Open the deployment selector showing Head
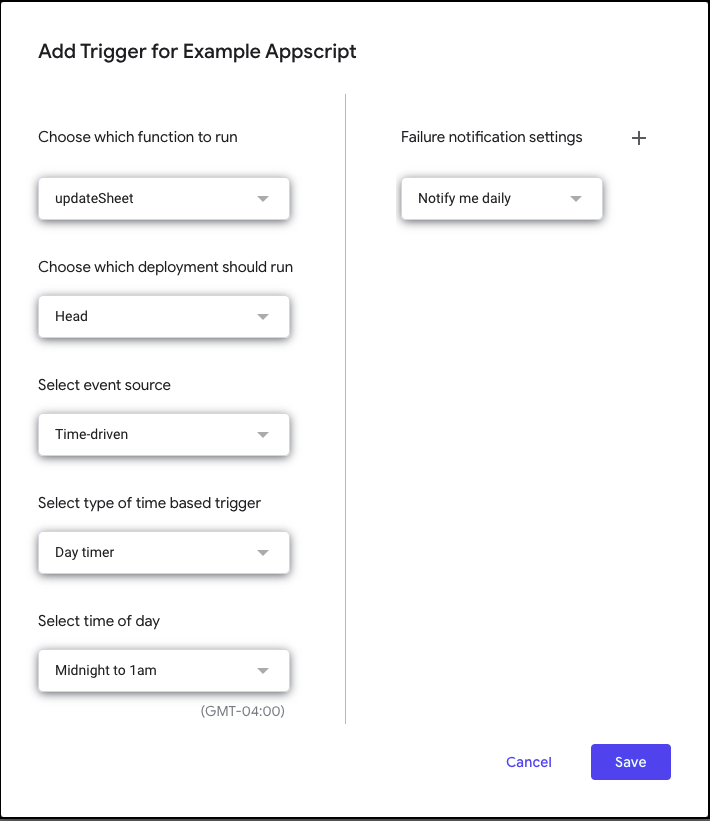Screen dimensions: 710x821 [x=164, y=316]
